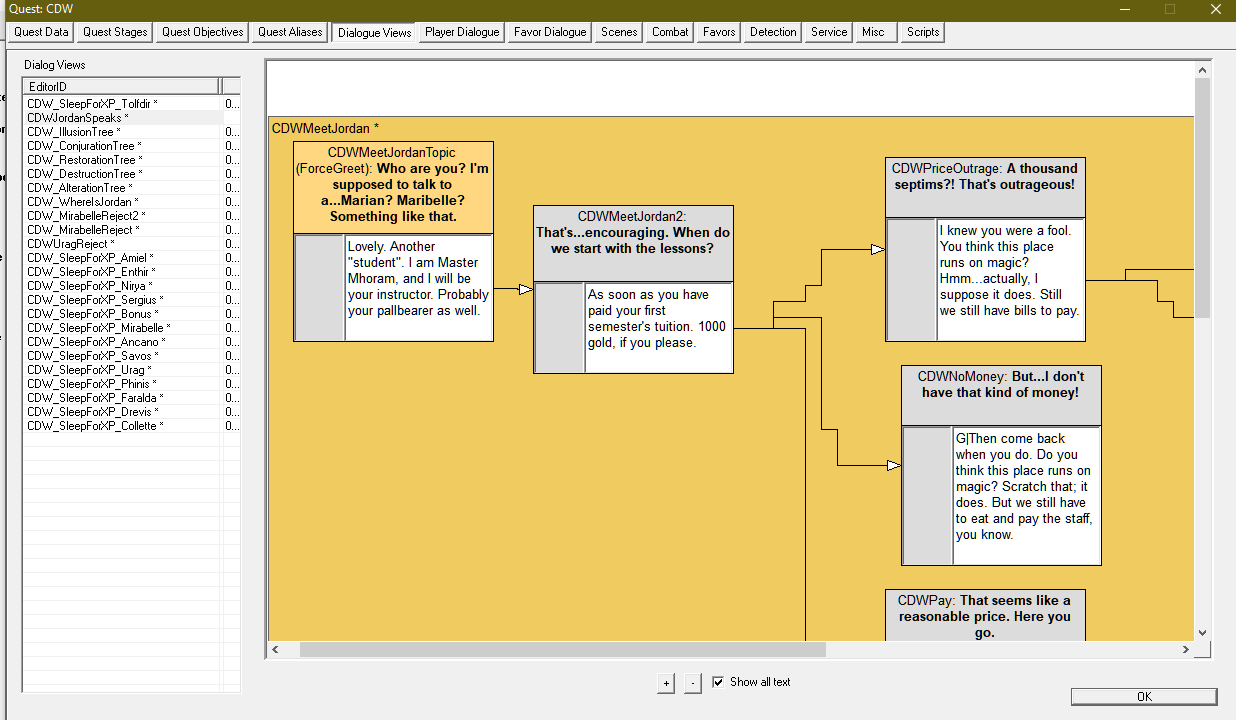The height and width of the screenshot is (720, 1236).
Task: Click the CDWMeetJordanTopic dialogue node header
Action: tap(393, 187)
